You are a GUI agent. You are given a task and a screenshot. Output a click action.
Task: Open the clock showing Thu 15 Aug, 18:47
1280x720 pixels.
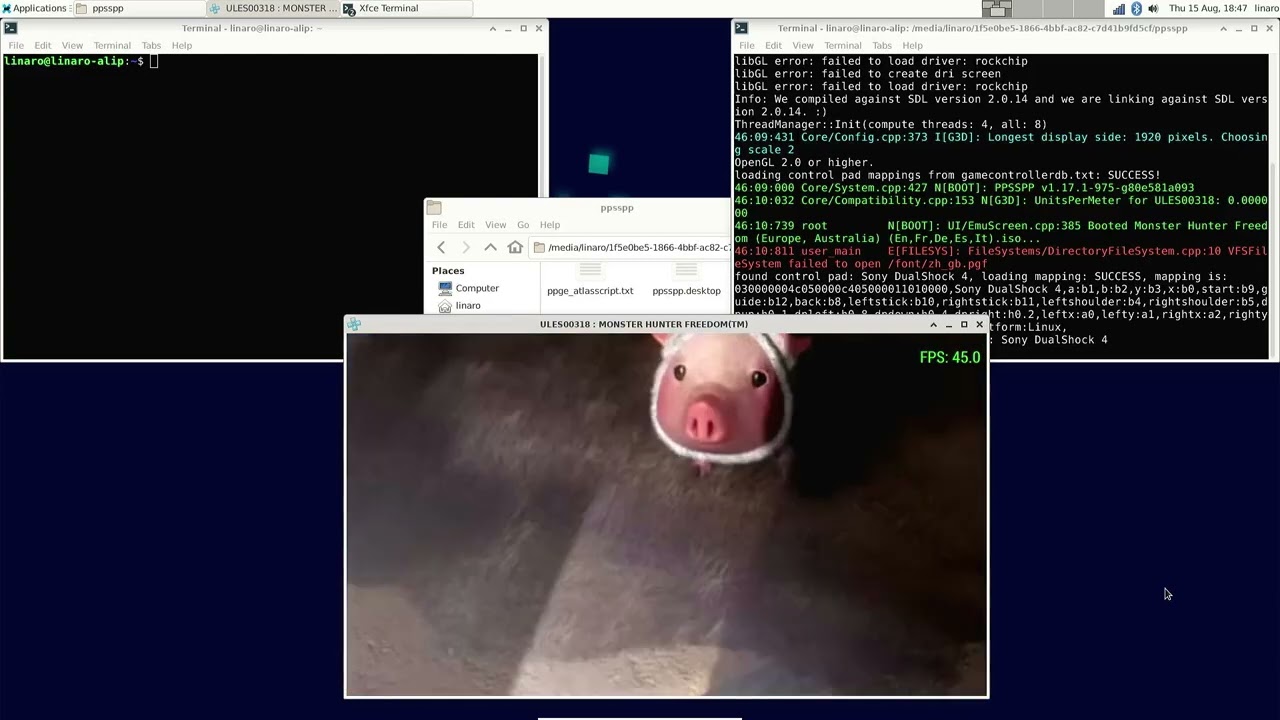[1208, 8]
